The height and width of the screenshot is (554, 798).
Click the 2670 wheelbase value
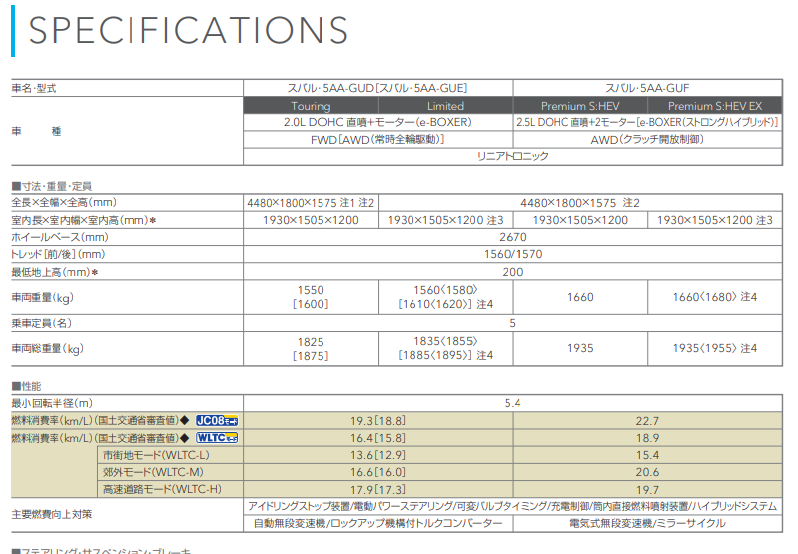pyautogui.click(x=512, y=237)
